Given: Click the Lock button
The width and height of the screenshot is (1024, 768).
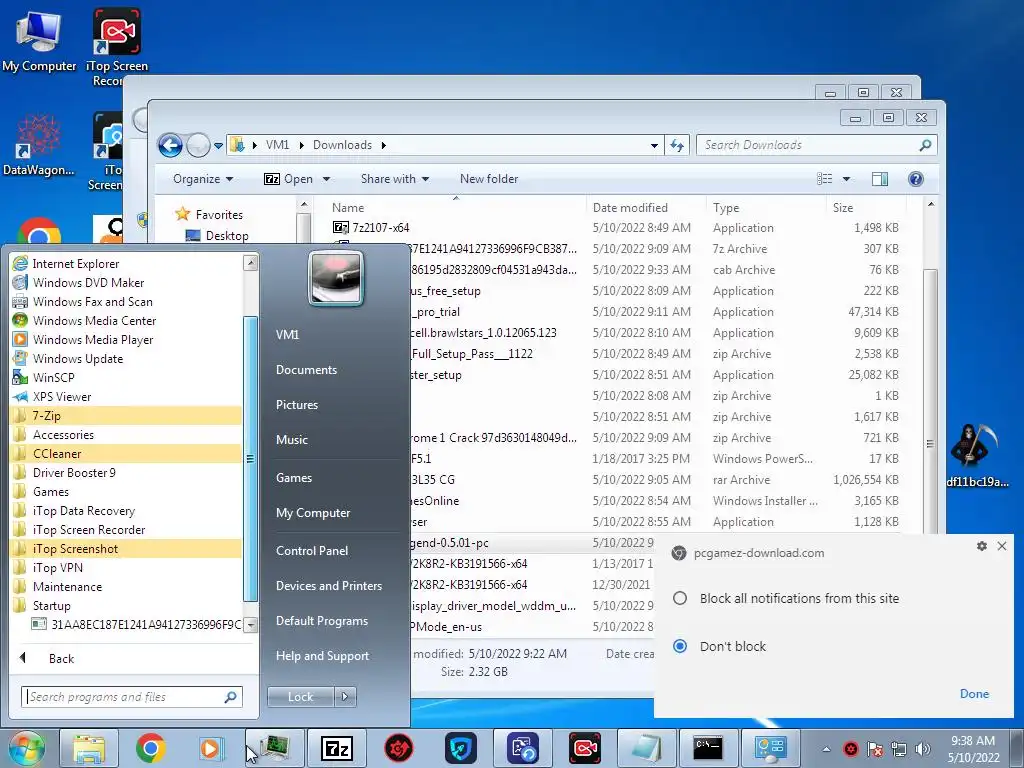Looking at the screenshot, I should 300,697.
